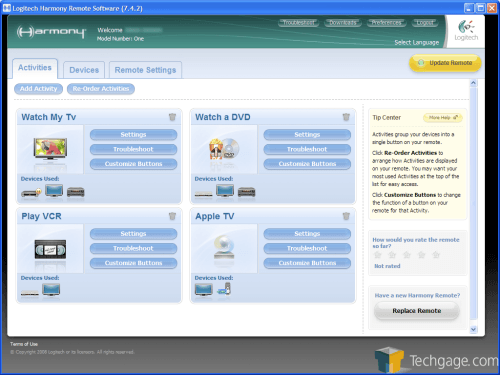Open Settings for Watch a DVD
Image resolution: width=500 pixels, height=375 pixels.
tap(307, 135)
